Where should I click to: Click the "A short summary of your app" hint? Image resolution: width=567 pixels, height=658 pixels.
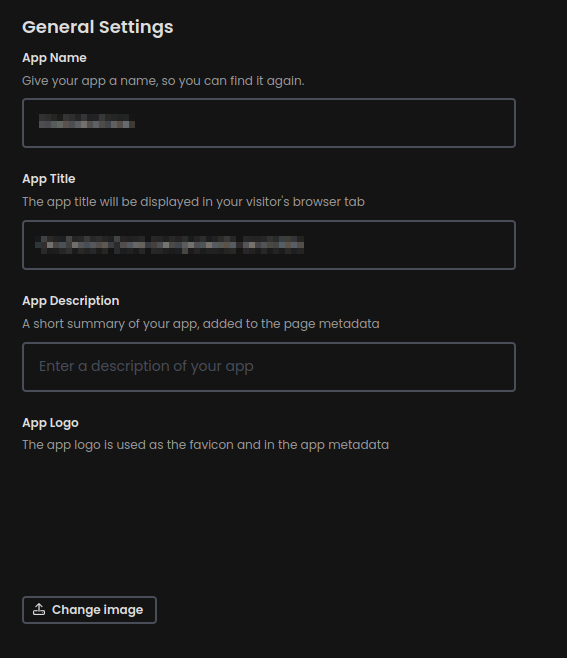coord(201,324)
